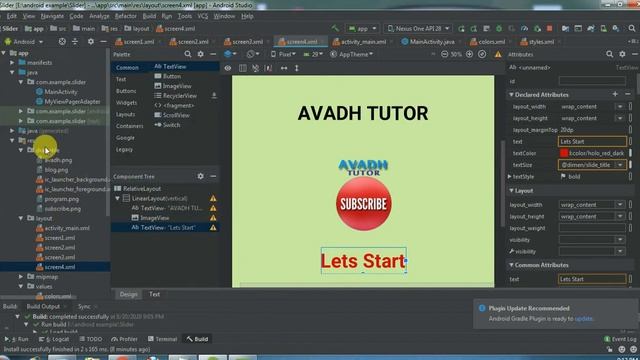The height and width of the screenshot is (360, 640).
Task: Click the Debug app bug icon
Action: (499, 29)
